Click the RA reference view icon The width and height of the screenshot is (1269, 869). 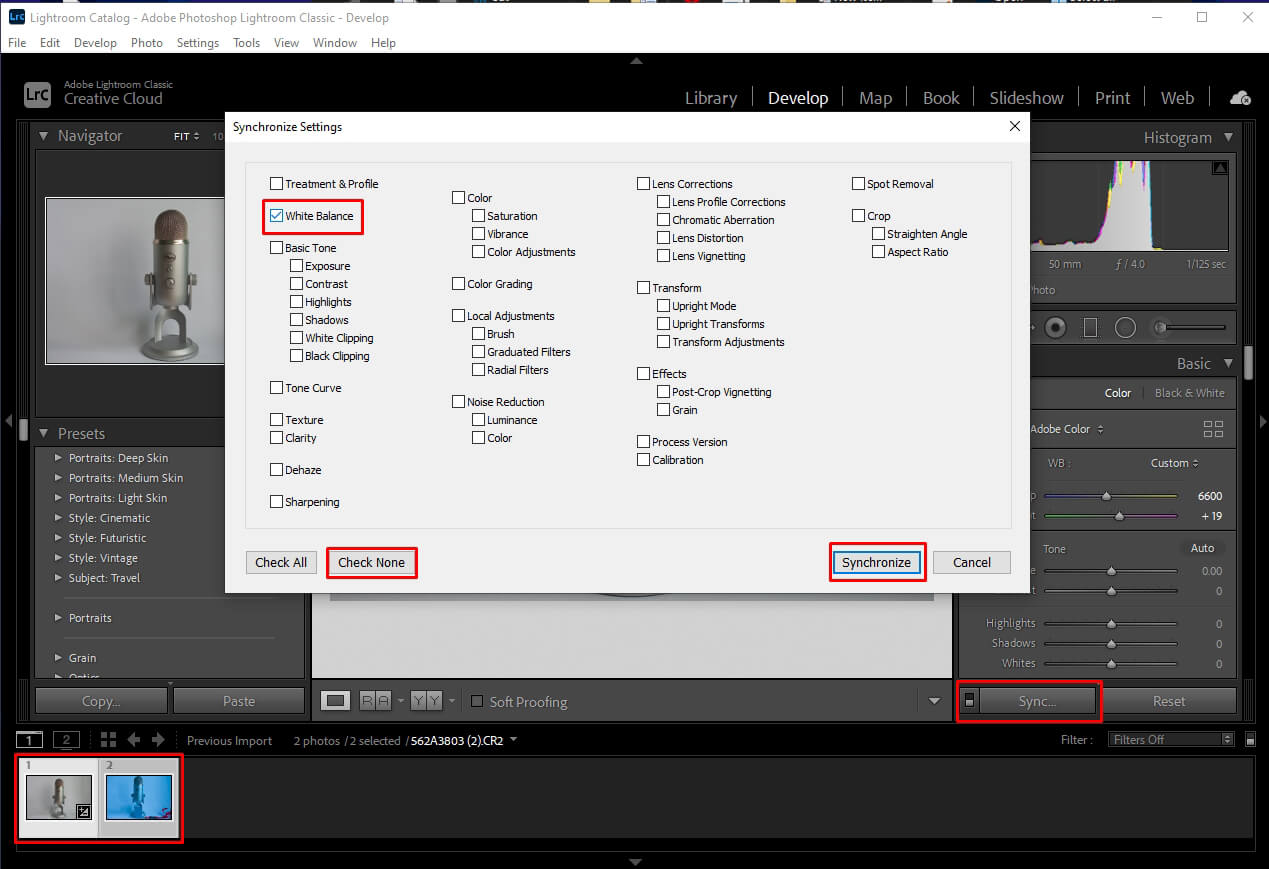click(x=375, y=701)
